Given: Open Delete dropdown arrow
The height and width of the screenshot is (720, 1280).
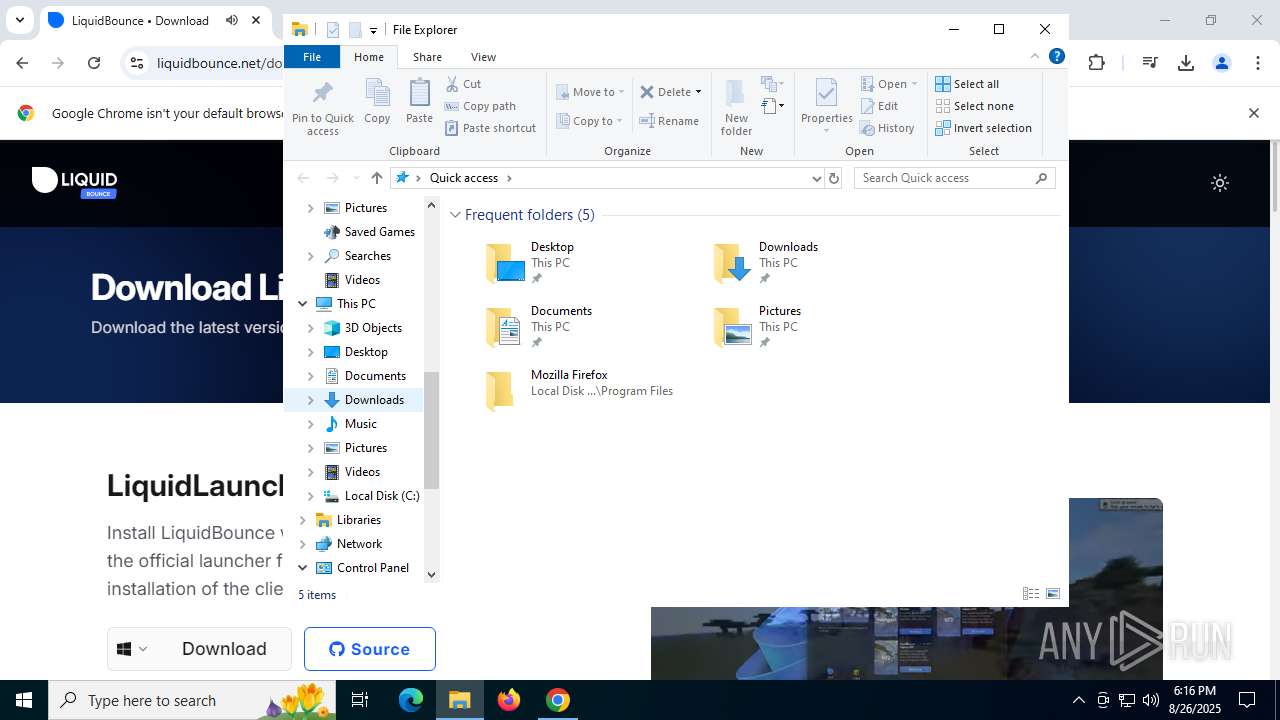Looking at the screenshot, I should (x=698, y=92).
